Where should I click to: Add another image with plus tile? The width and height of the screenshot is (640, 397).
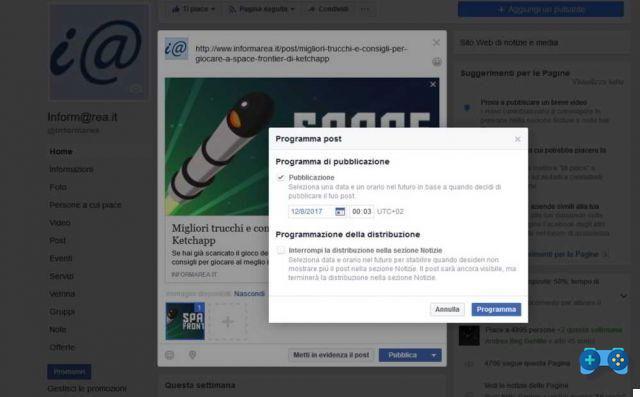click(x=228, y=322)
